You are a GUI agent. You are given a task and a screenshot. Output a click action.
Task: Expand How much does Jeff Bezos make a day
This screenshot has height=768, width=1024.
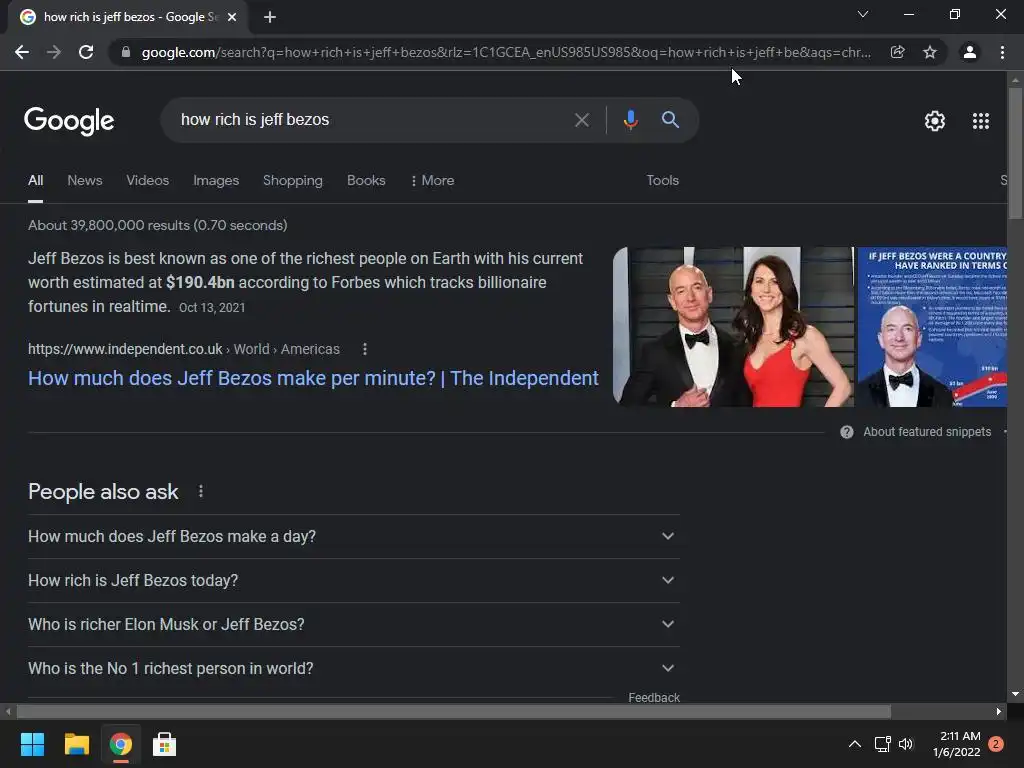353,536
